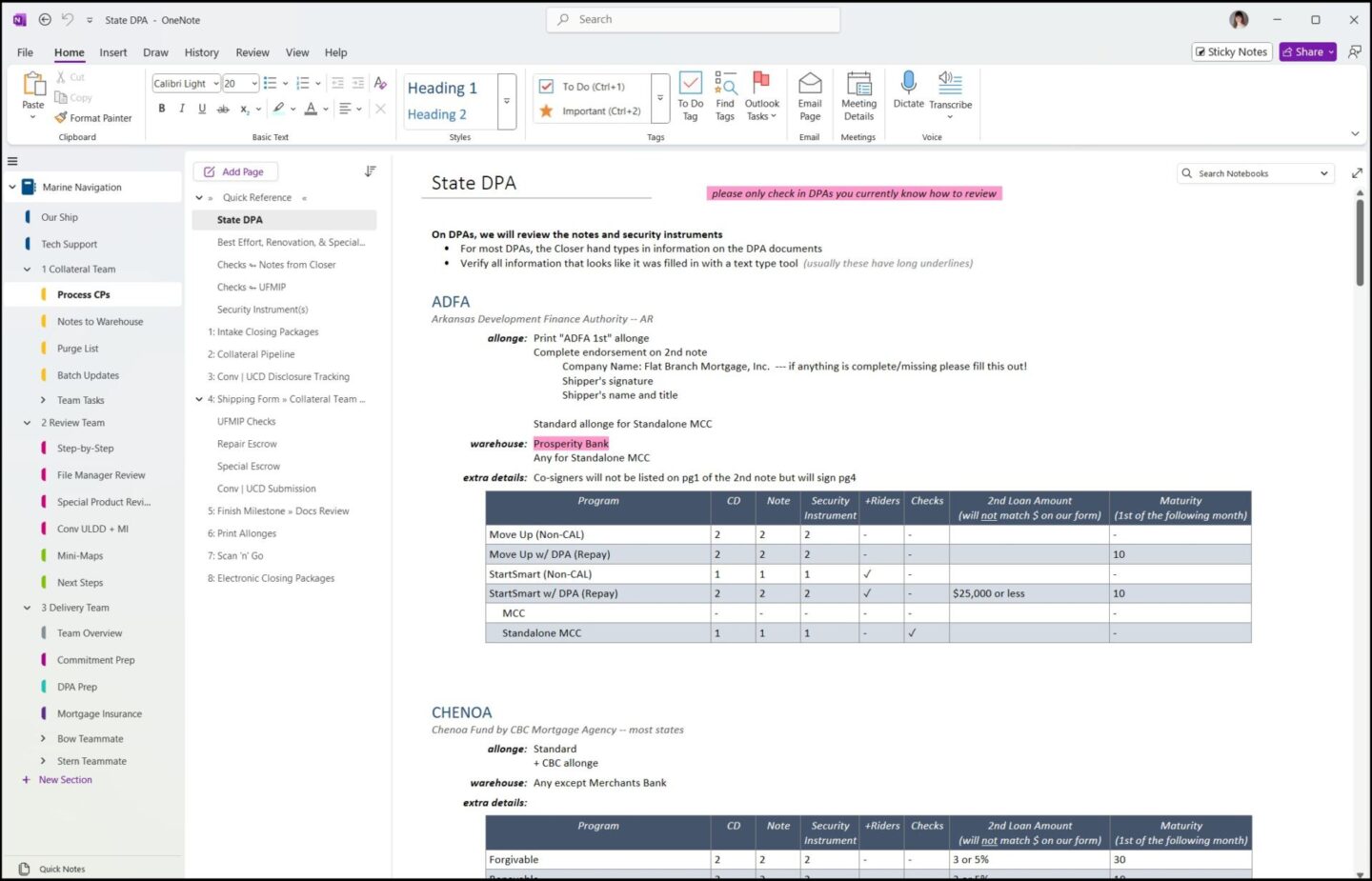
Task: Toggle the hamburger navigation pane button
Action: (x=12, y=161)
